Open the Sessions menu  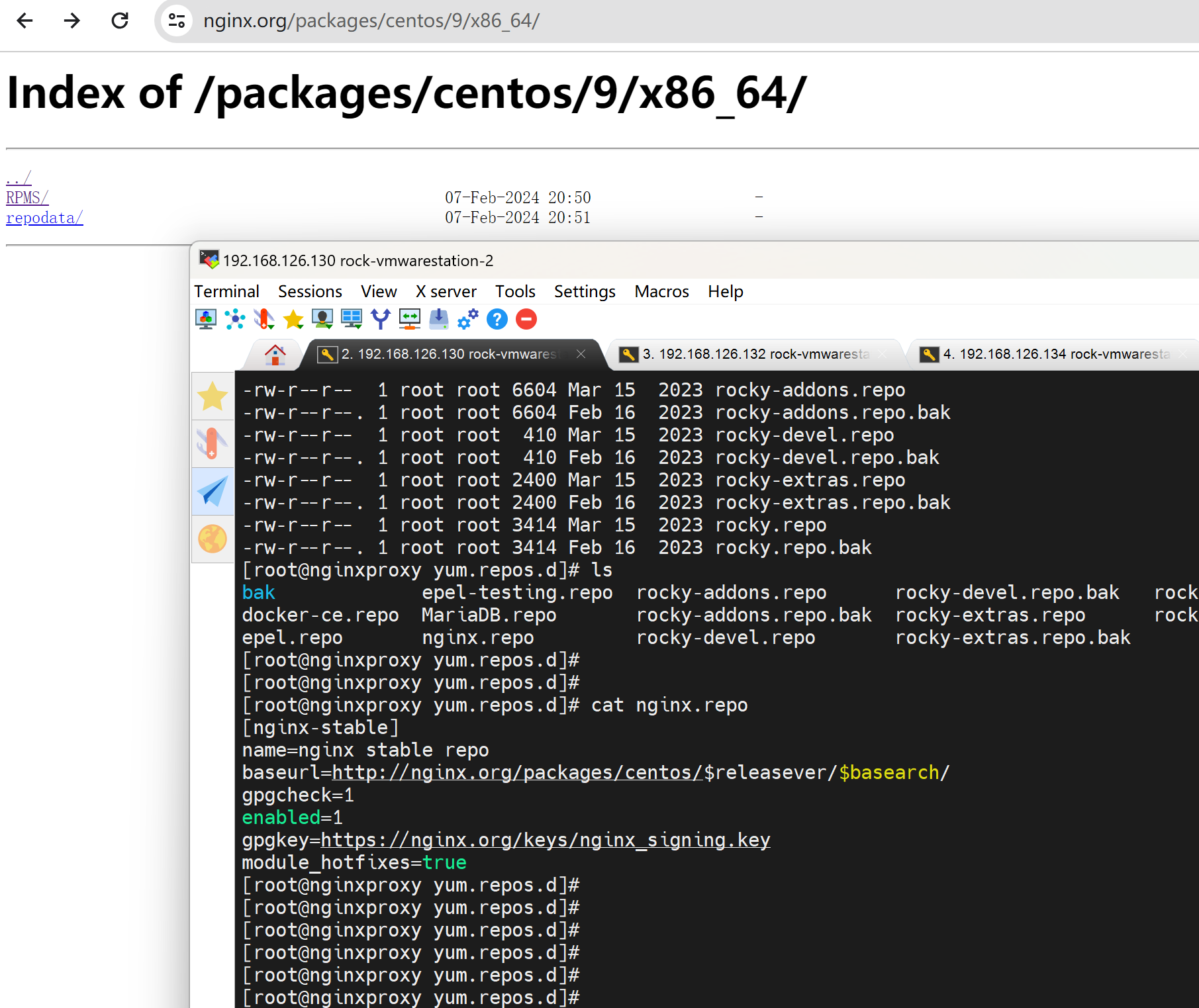309,292
